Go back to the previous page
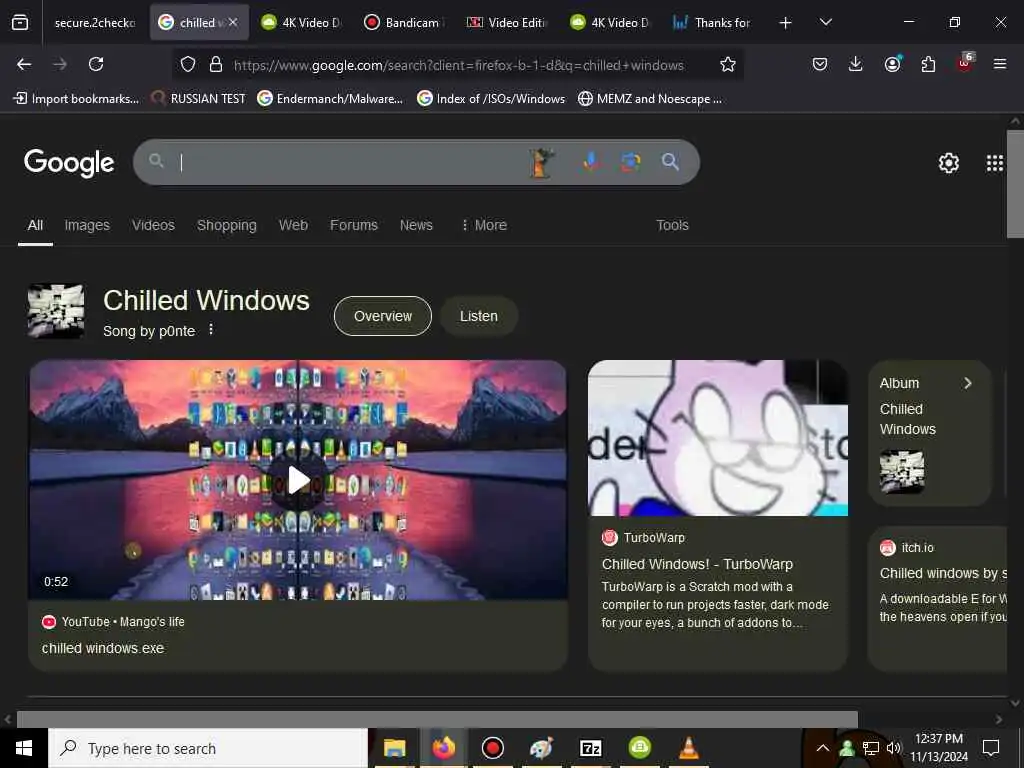 pyautogui.click(x=24, y=64)
